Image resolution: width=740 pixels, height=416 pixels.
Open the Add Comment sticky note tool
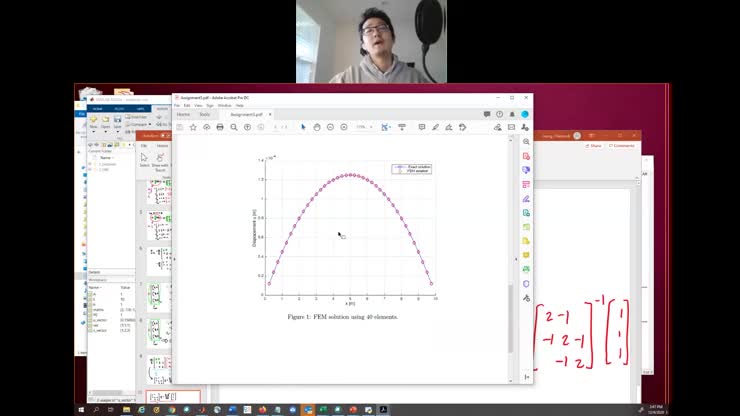pos(421,127)
